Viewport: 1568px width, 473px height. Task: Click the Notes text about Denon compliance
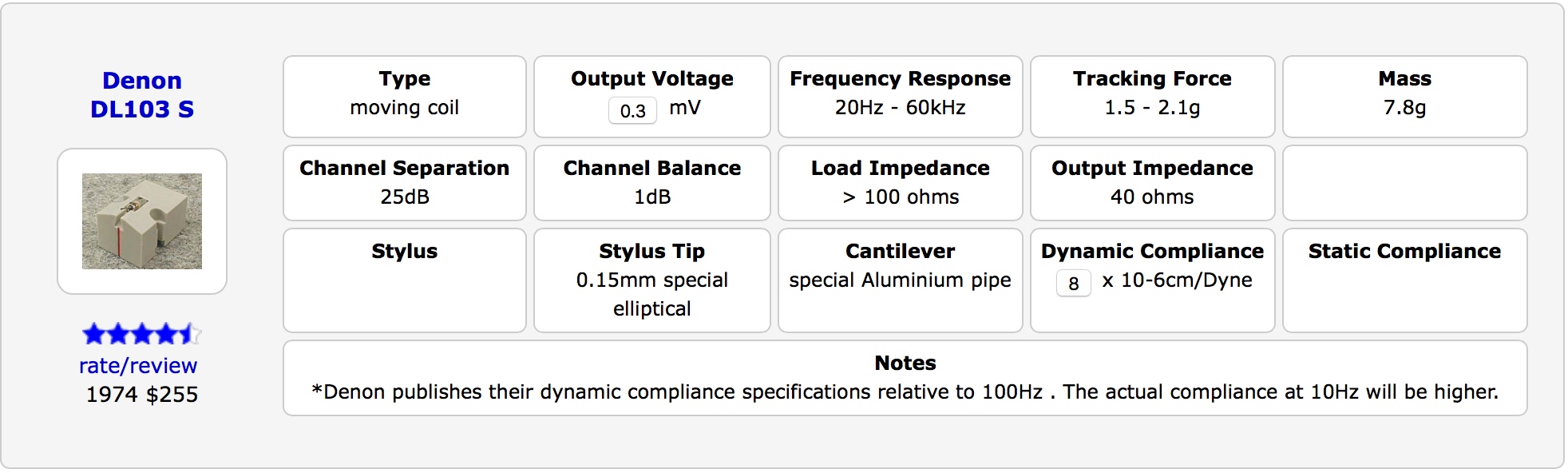point(905,392)
